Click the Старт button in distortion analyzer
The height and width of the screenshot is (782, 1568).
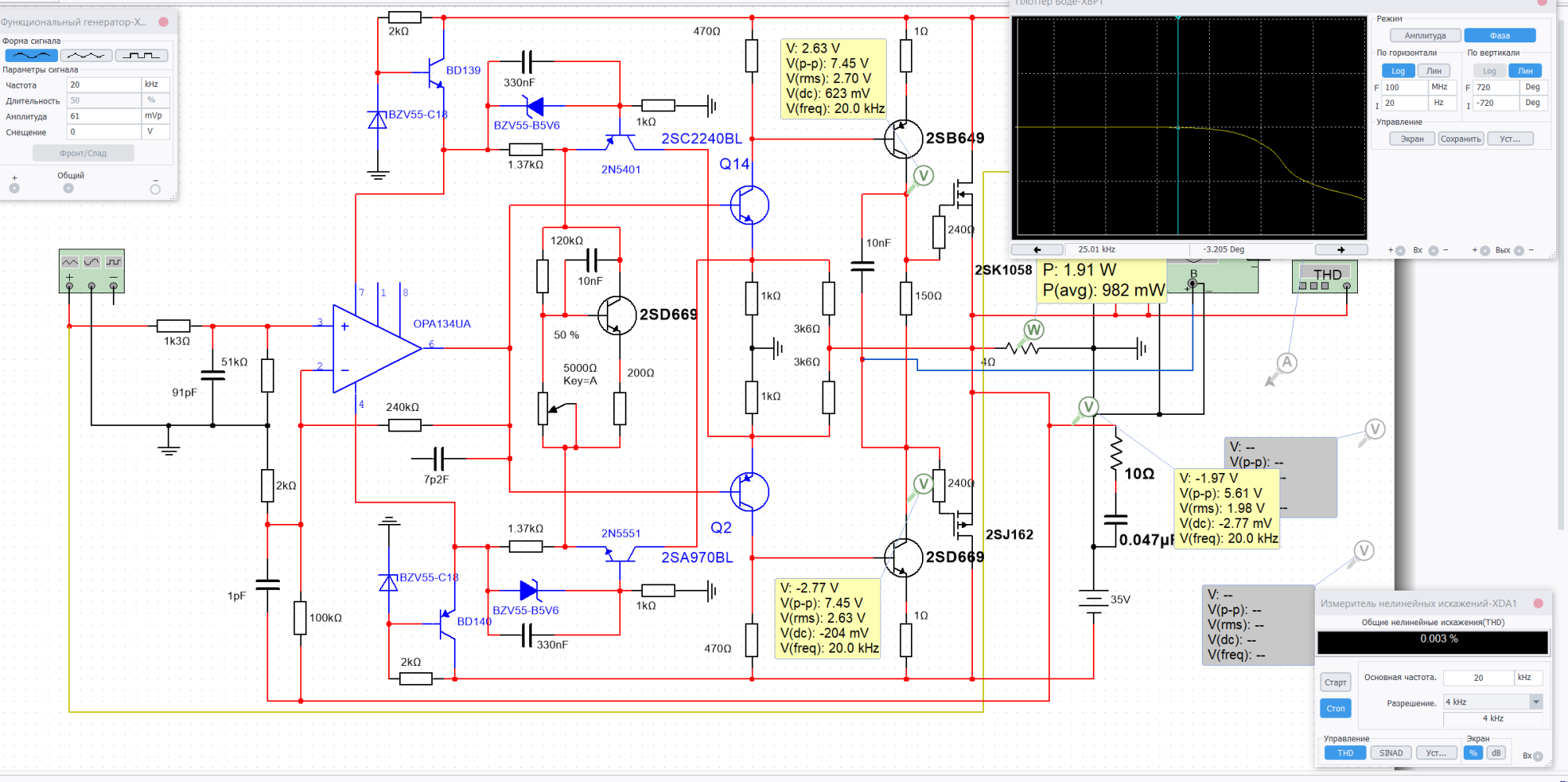pyautogui.click(x=1335, y=682)
